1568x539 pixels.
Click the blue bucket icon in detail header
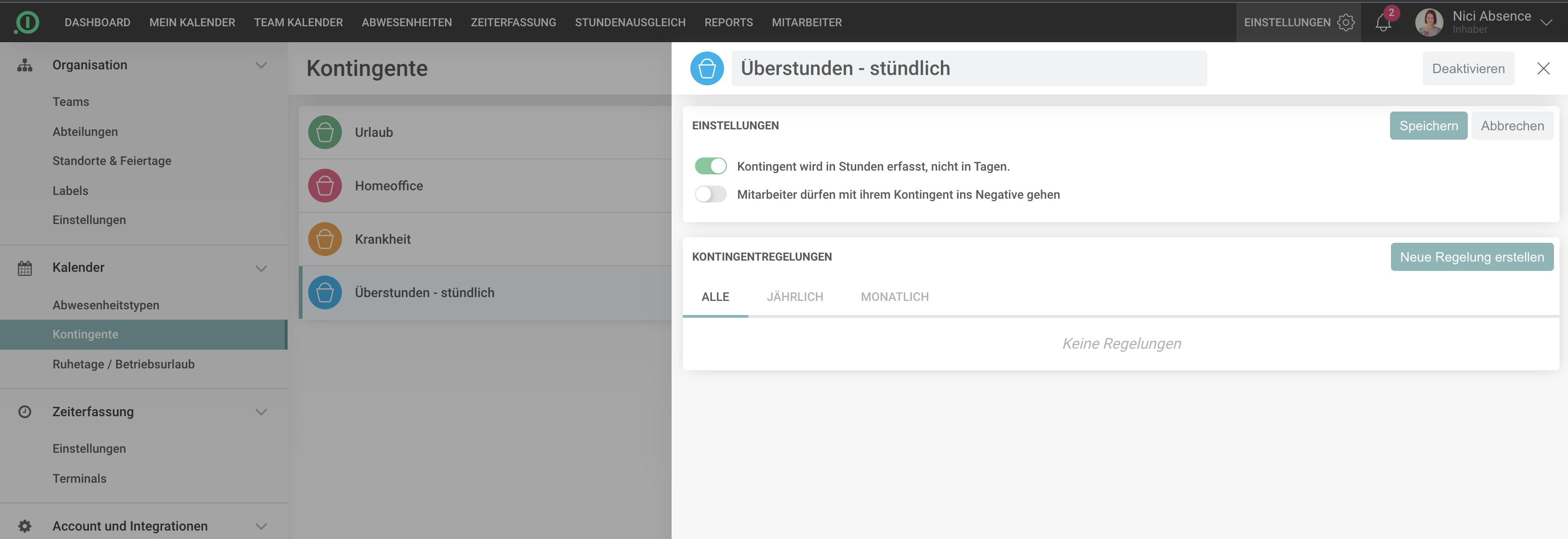tap(707, 68)
